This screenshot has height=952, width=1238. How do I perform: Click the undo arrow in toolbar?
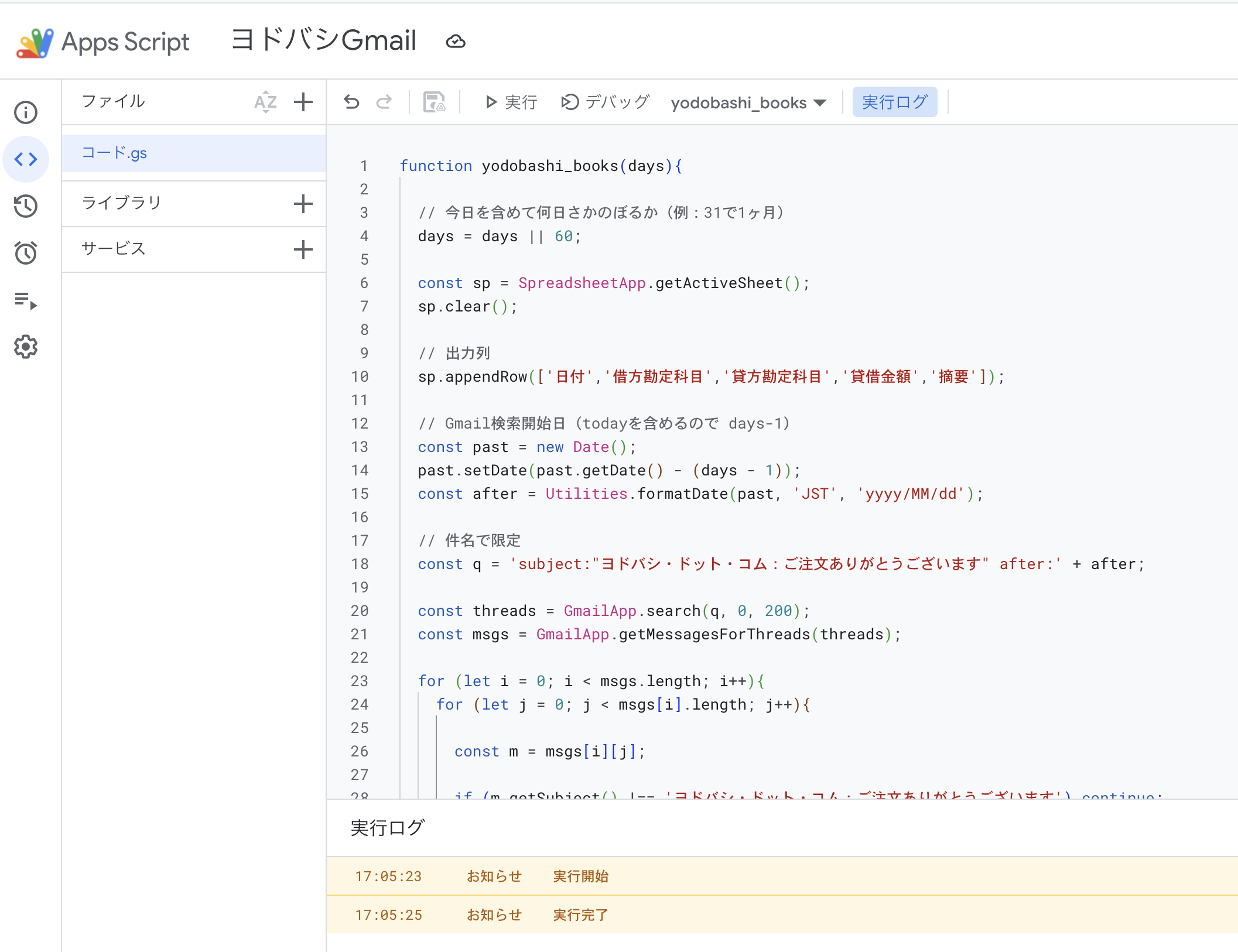coord(351,102)
